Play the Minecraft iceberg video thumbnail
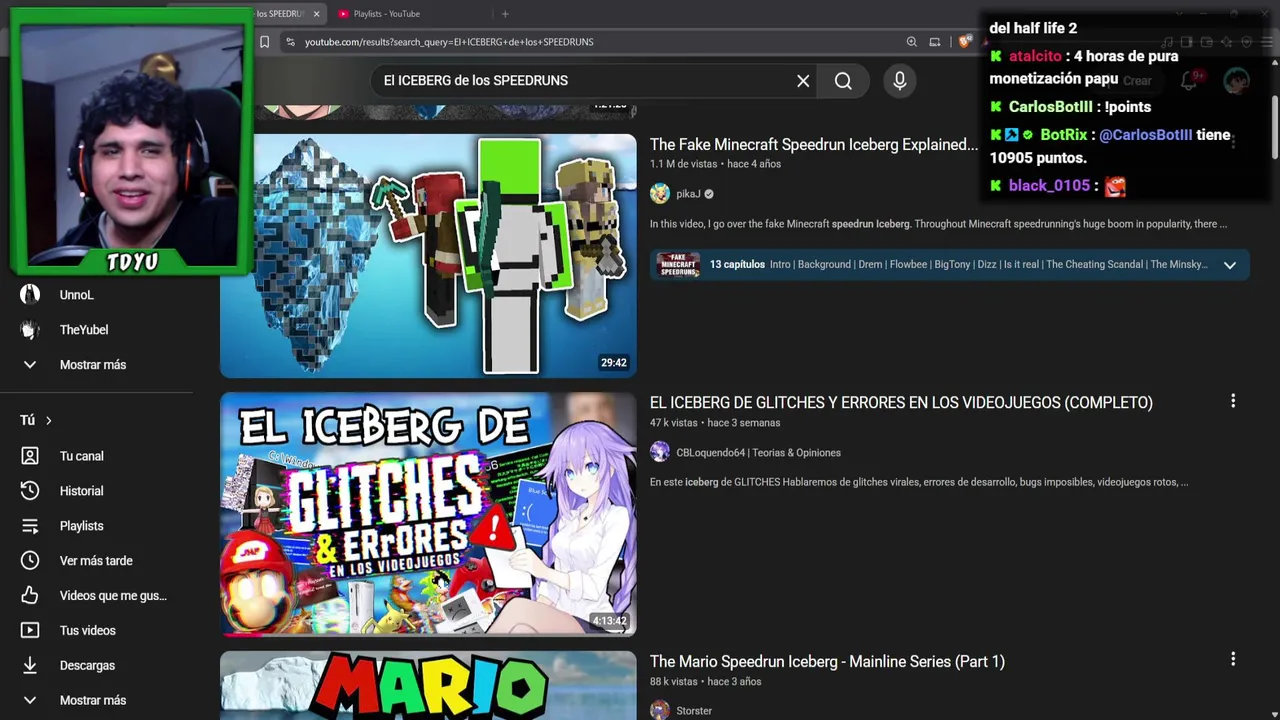The image size is (1280, 720). (x=428, y=256)
